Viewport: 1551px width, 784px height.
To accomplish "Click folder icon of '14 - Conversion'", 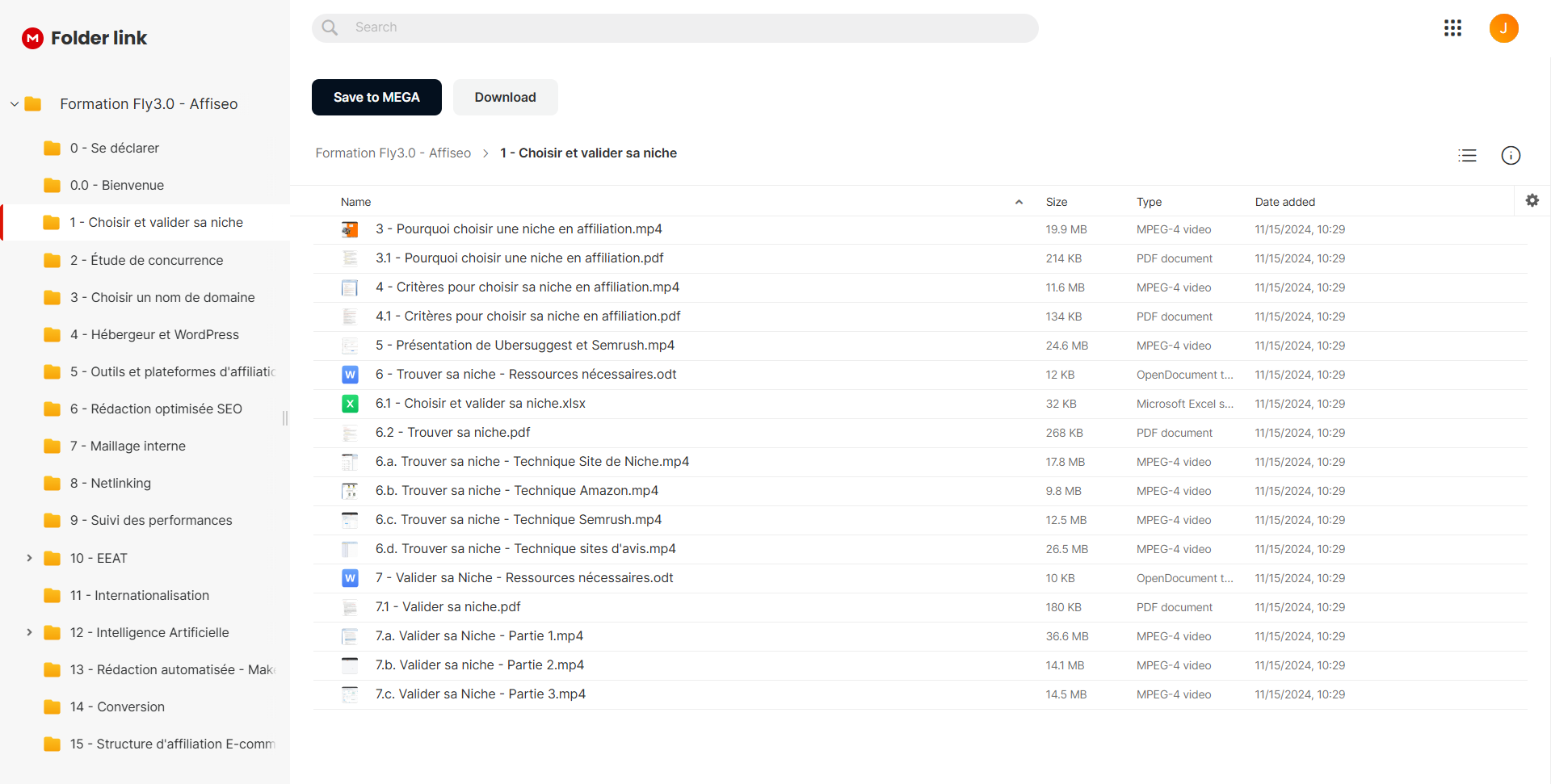I will tap(53, 706).
